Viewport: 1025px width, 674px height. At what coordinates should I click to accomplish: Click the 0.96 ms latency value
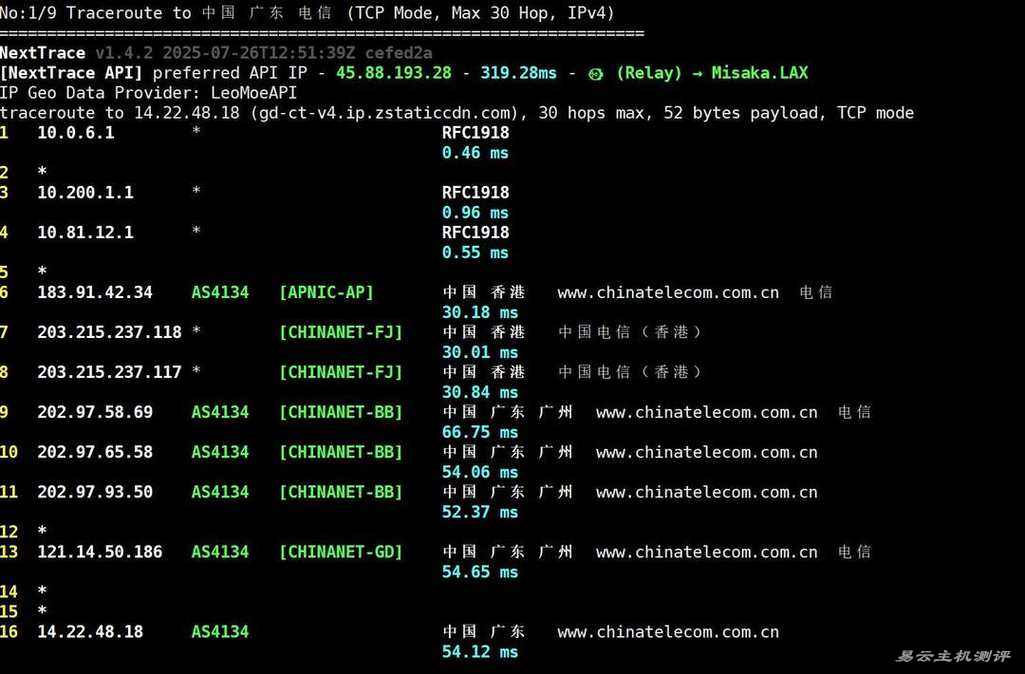coord(475,213)
